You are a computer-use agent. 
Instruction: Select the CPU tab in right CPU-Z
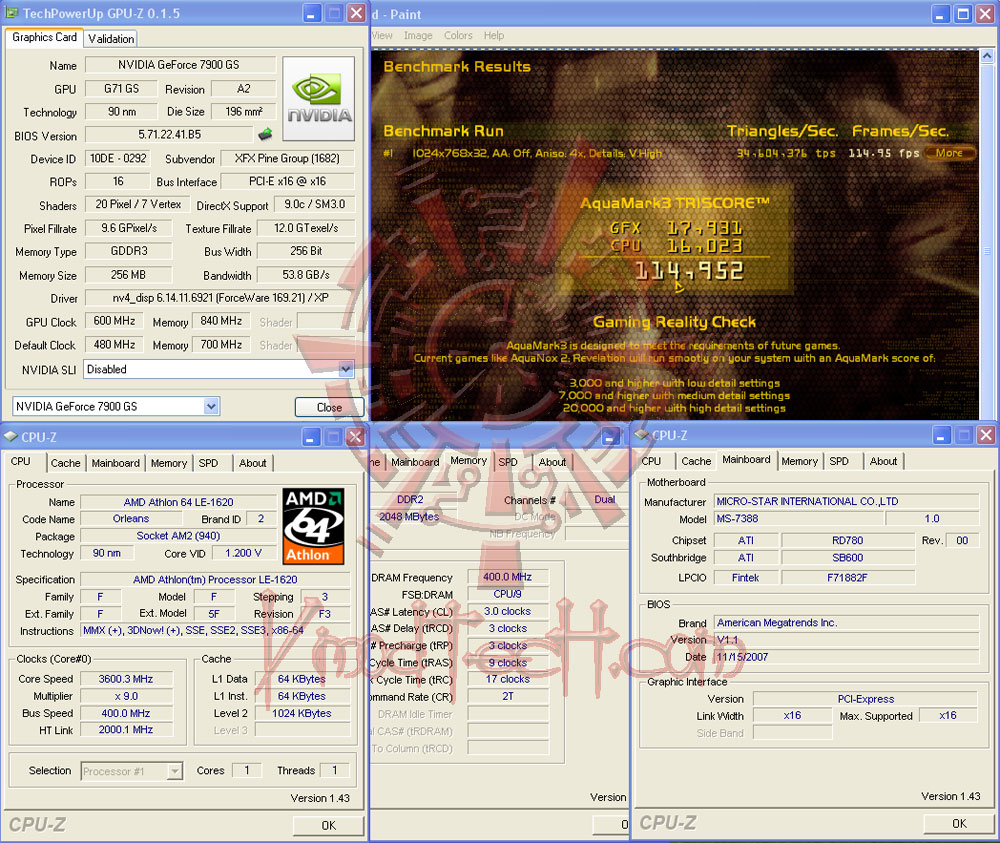pos(651,461)
